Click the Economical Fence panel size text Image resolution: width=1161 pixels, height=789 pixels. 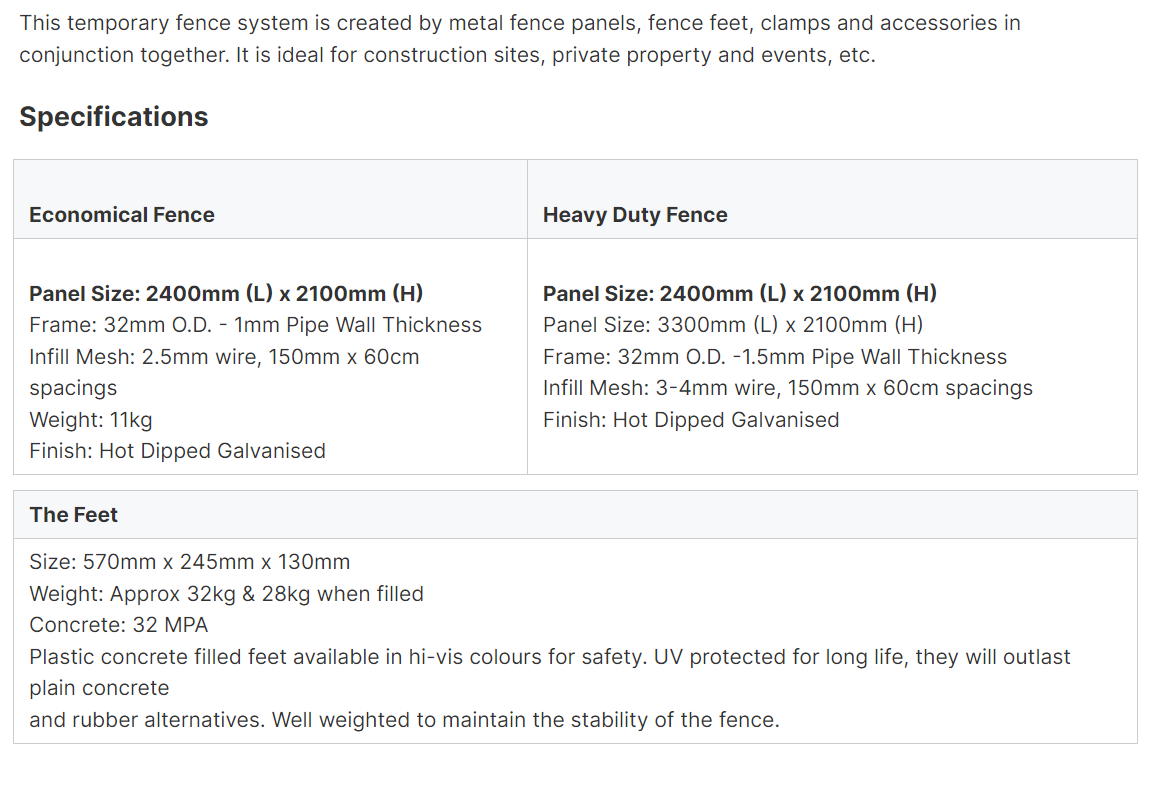(226, 294)
